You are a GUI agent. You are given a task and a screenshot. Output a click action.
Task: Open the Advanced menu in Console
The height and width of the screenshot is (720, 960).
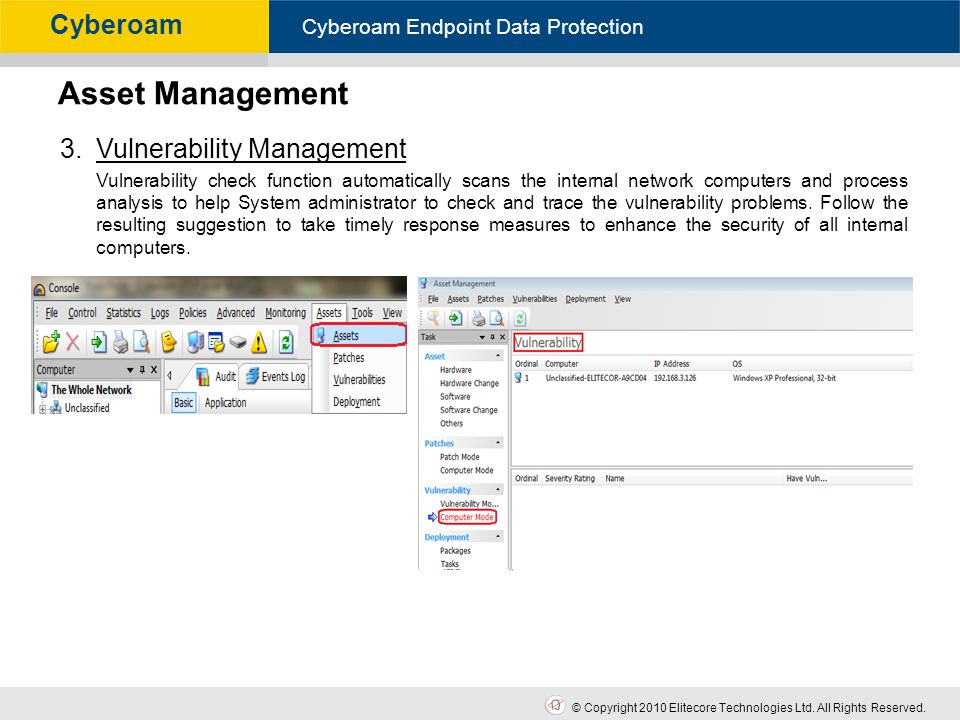pyautogui.click(x=236, y=313)
